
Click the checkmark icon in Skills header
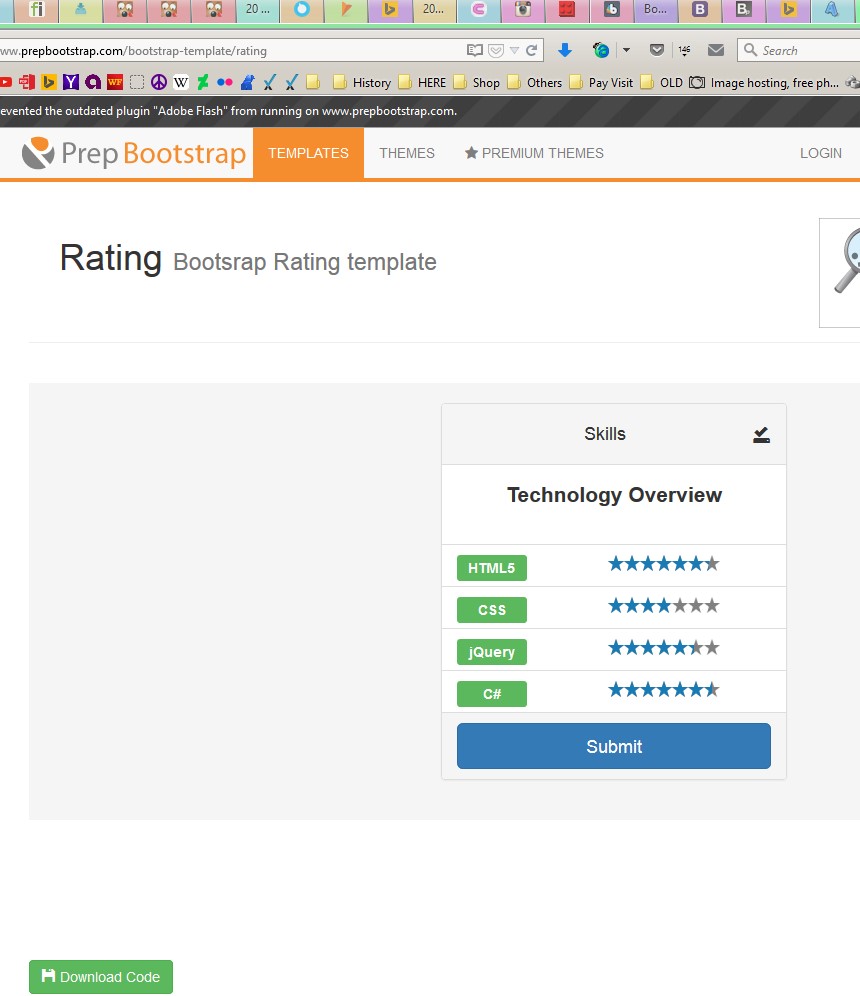(761, 434)
